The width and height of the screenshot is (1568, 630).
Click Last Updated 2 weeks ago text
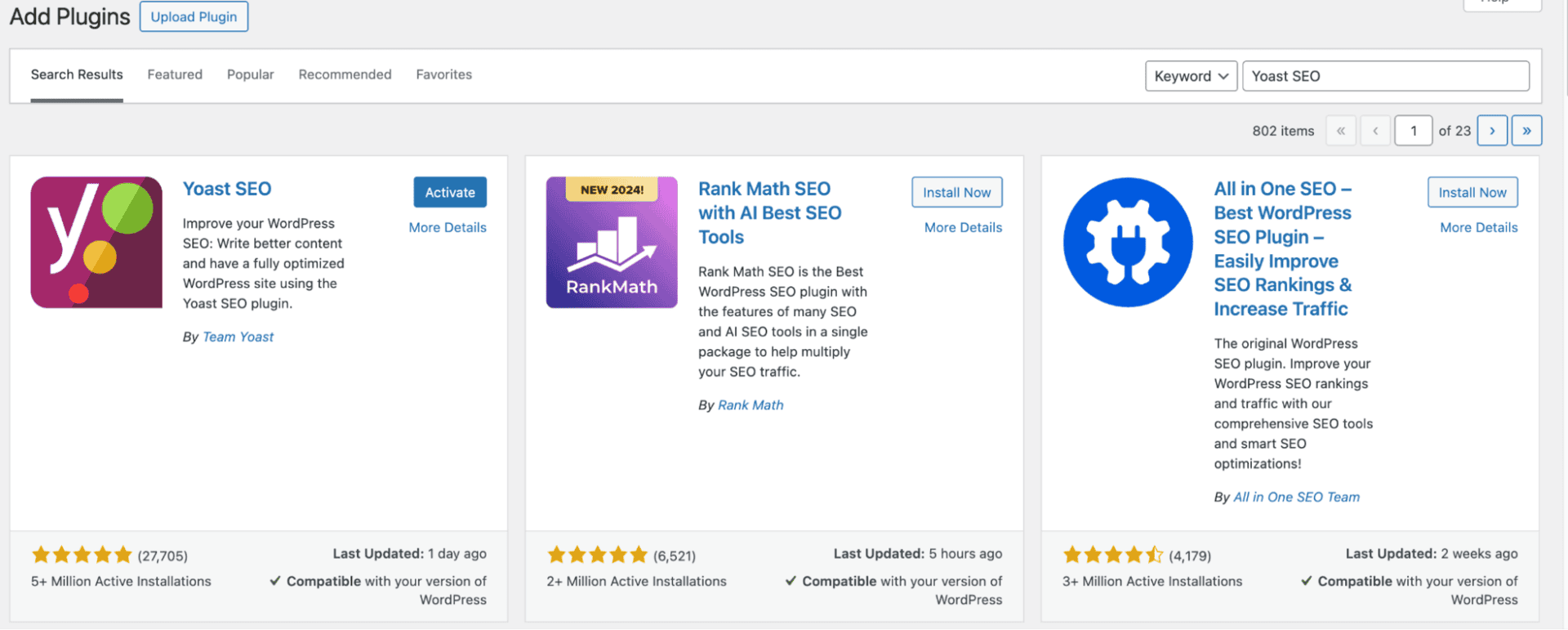click(1432, 553)
